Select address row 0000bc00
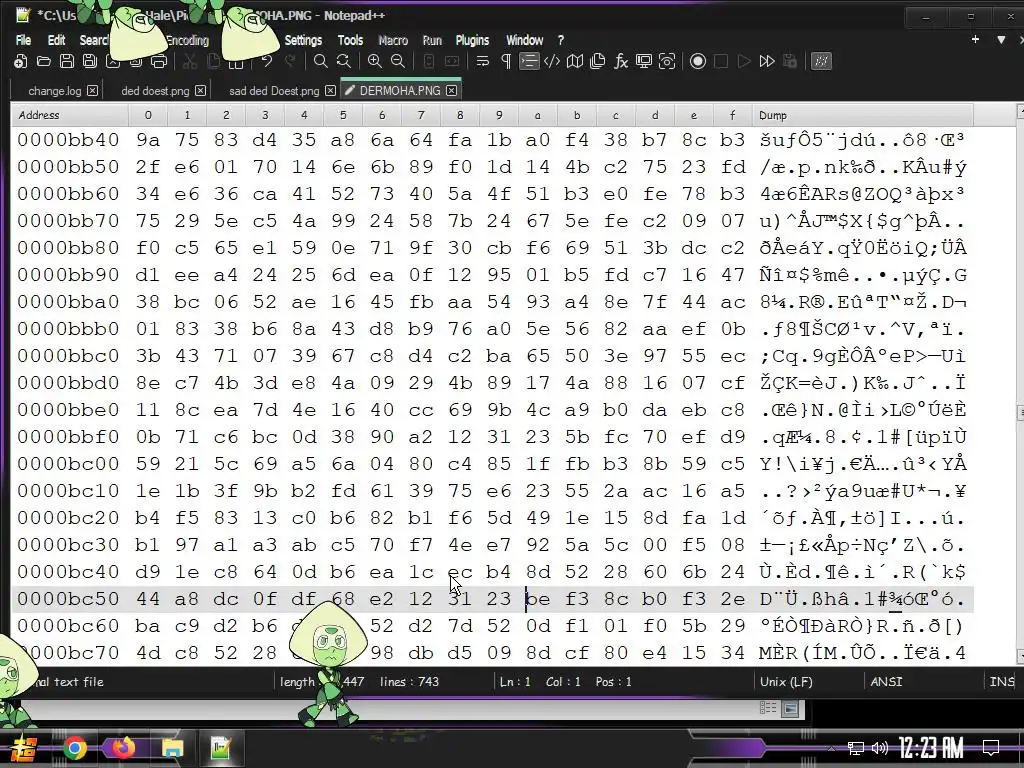The width and height of the screenshot is (1024, 768). point(69,464)
